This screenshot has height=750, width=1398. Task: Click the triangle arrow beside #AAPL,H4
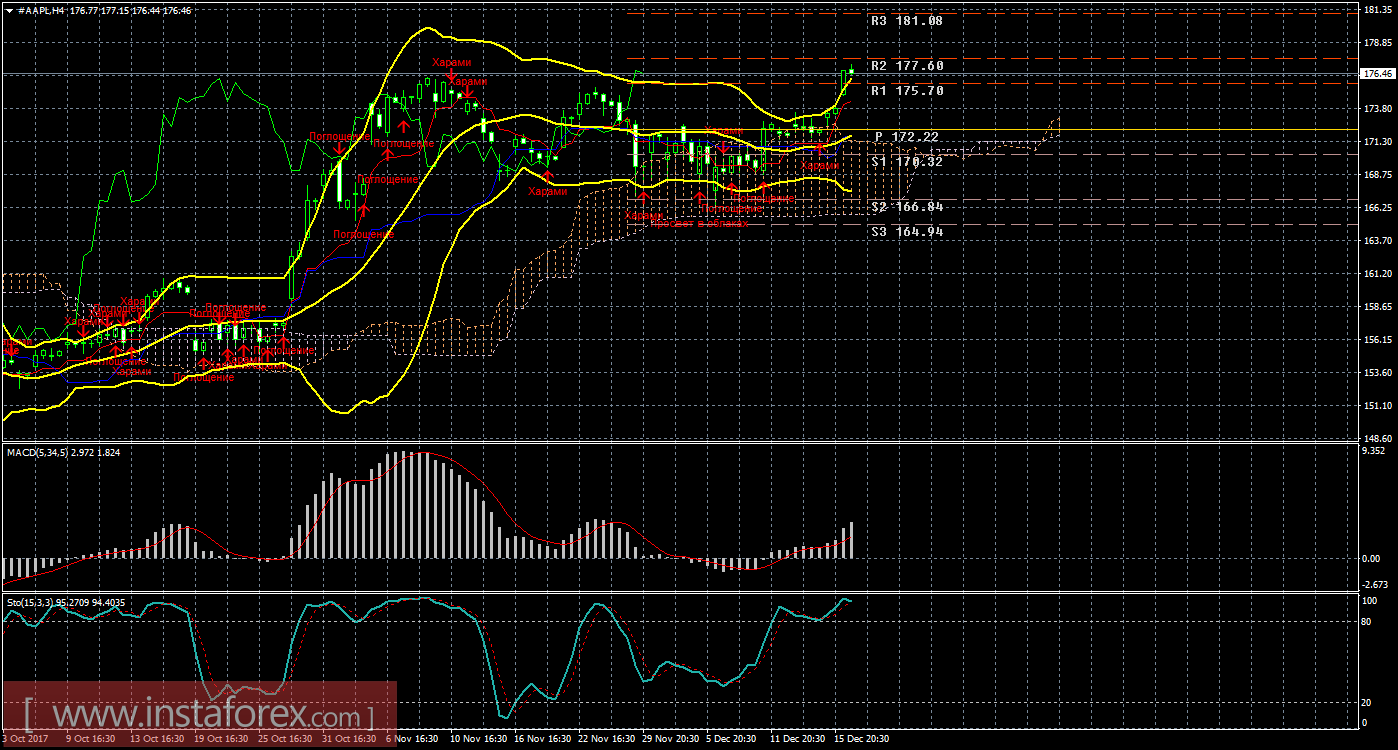9,9
